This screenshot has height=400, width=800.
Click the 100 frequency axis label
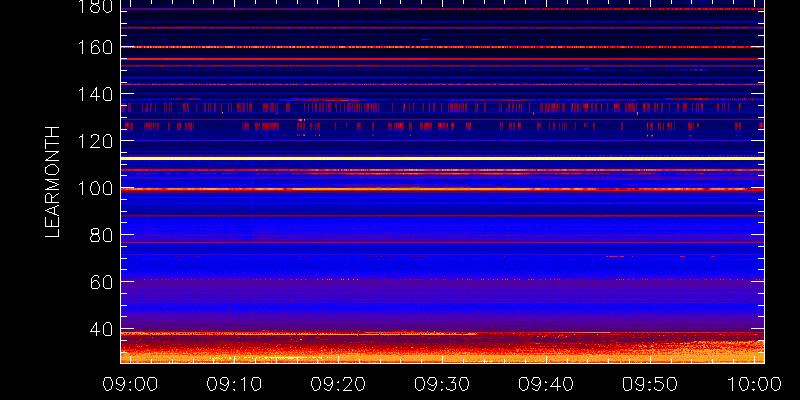pyautogui.click(x=96, y=189)
